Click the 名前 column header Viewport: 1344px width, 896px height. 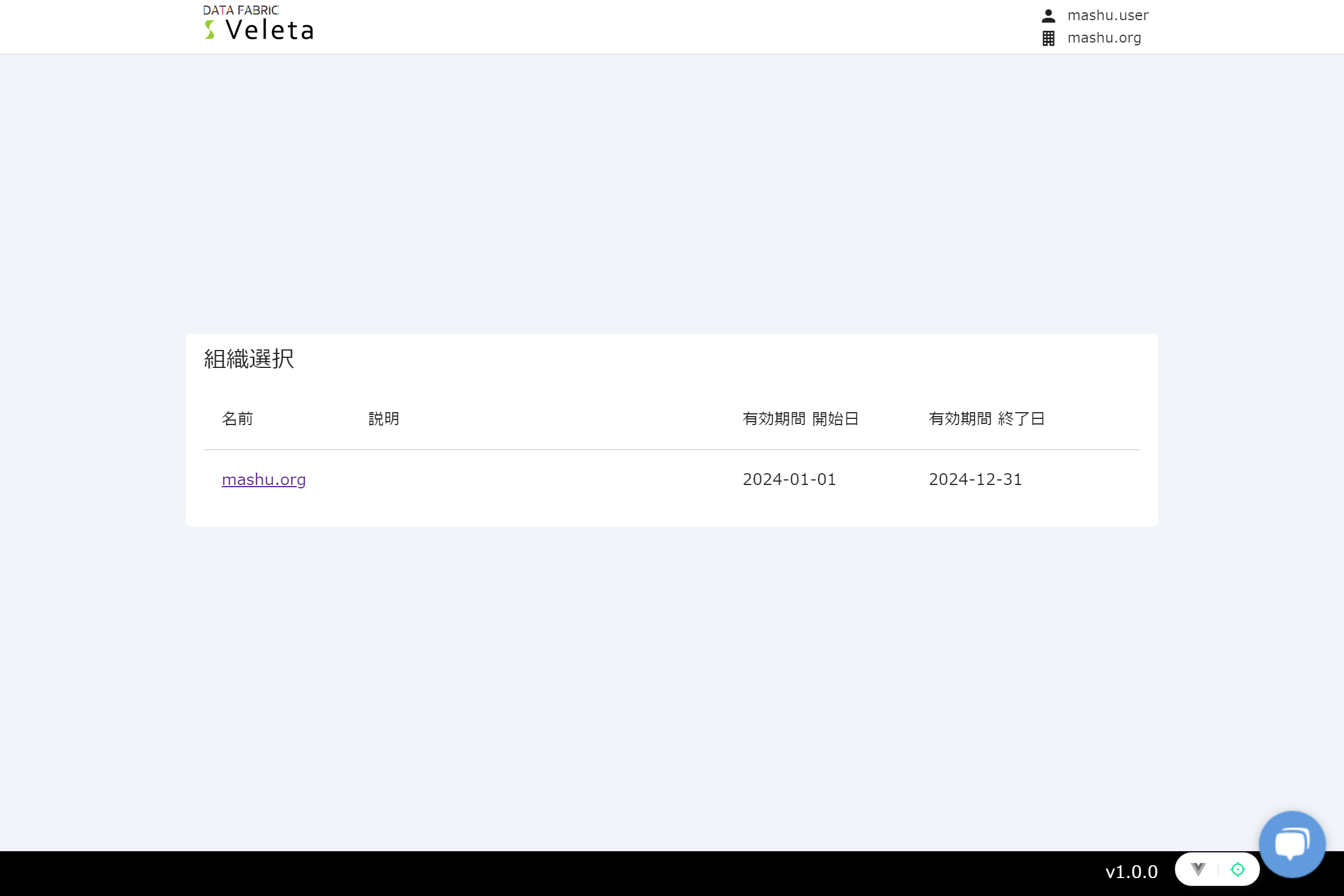point(237,419)
